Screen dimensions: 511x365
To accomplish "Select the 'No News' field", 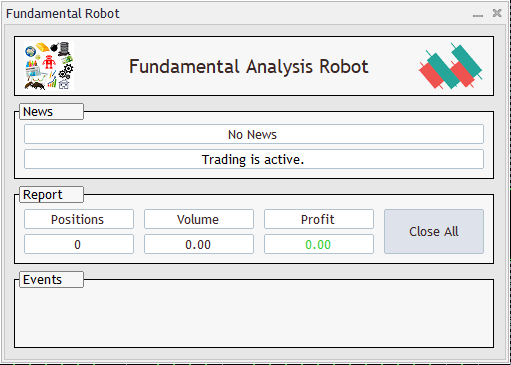I will 254,134.
